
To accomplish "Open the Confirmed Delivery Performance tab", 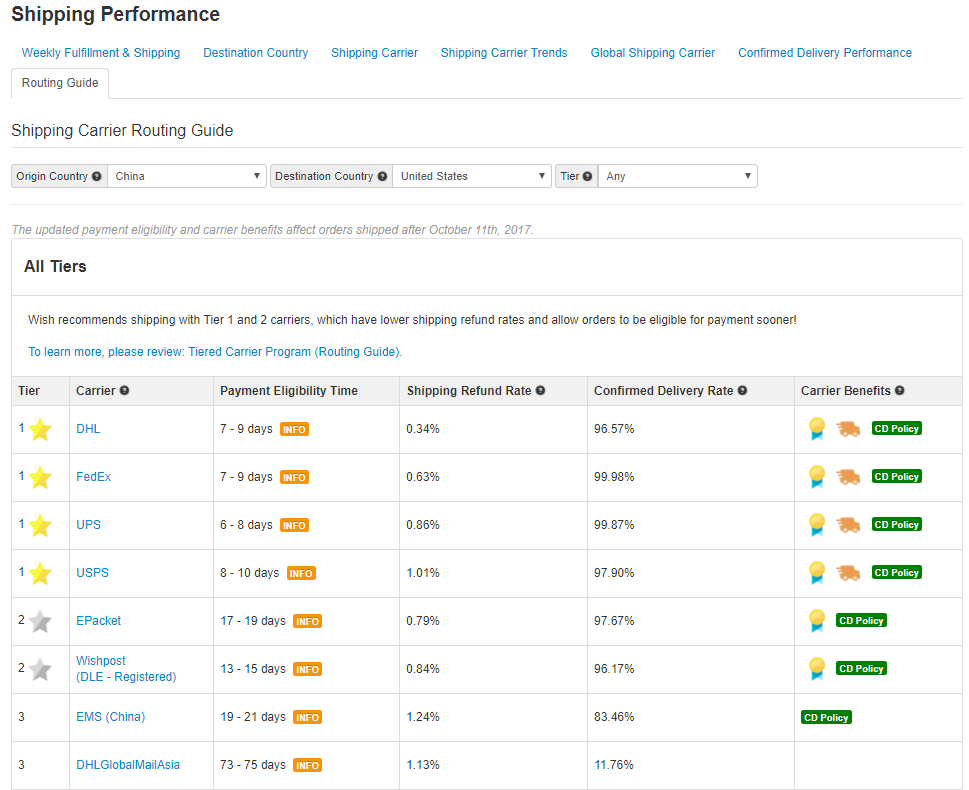I will 824,53.
